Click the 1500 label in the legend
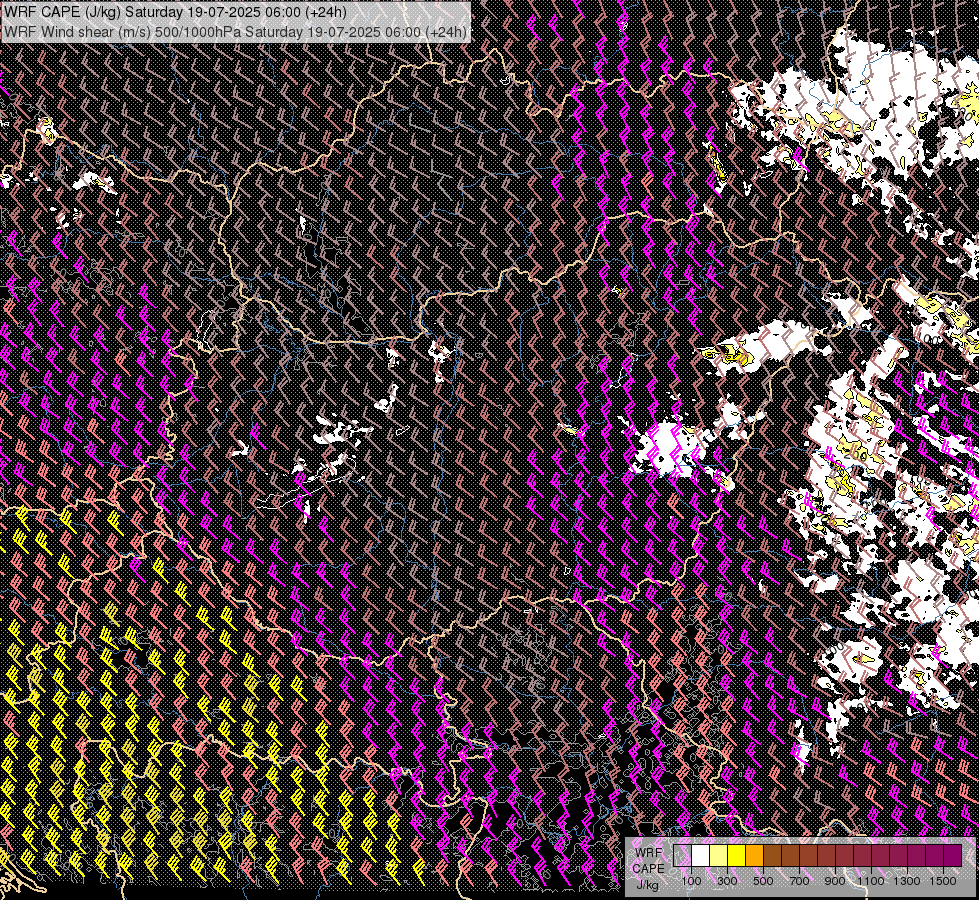This screenshot has height=900, width=979. pos(943,881)
